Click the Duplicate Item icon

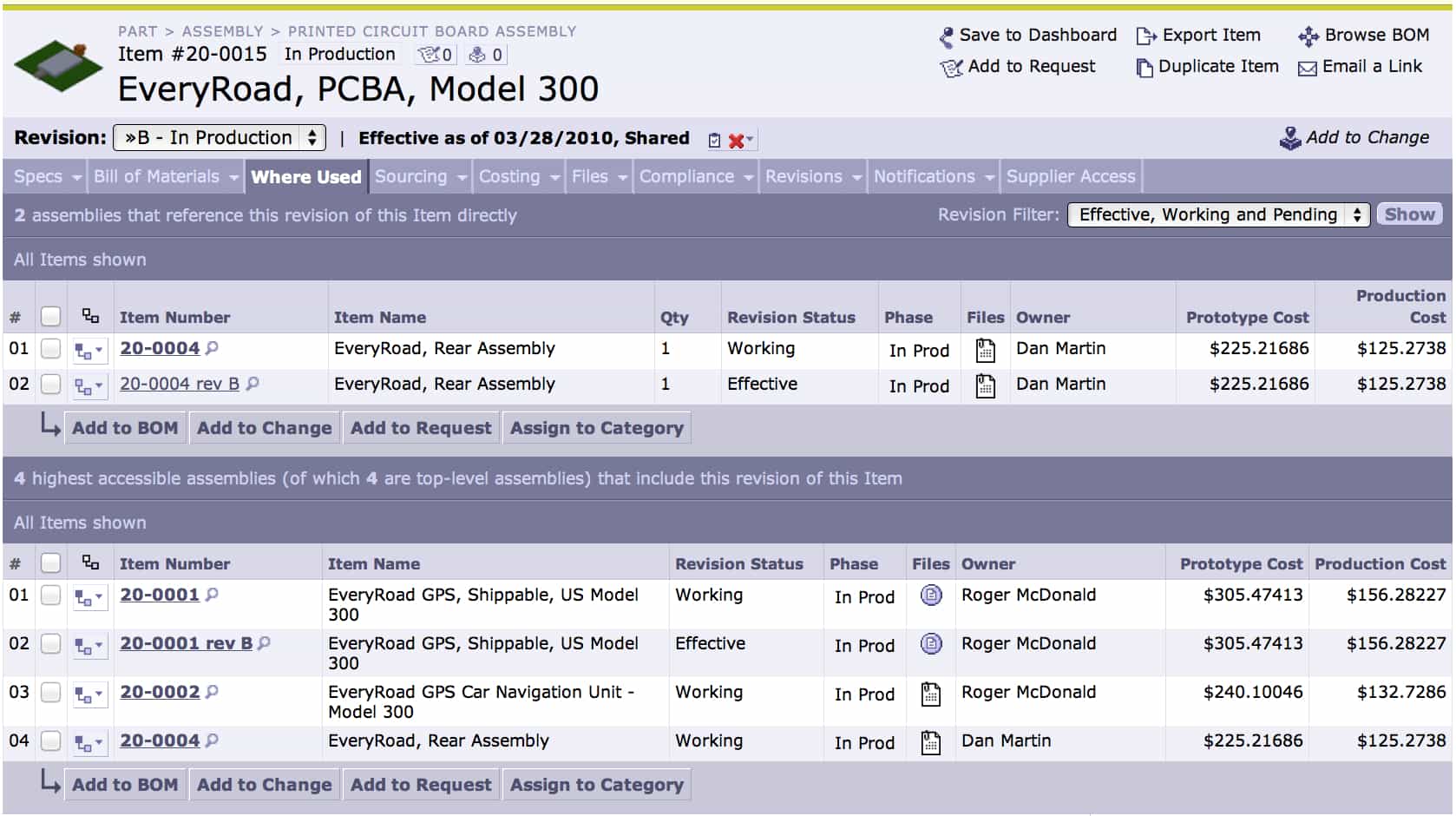click(1144, 68)
